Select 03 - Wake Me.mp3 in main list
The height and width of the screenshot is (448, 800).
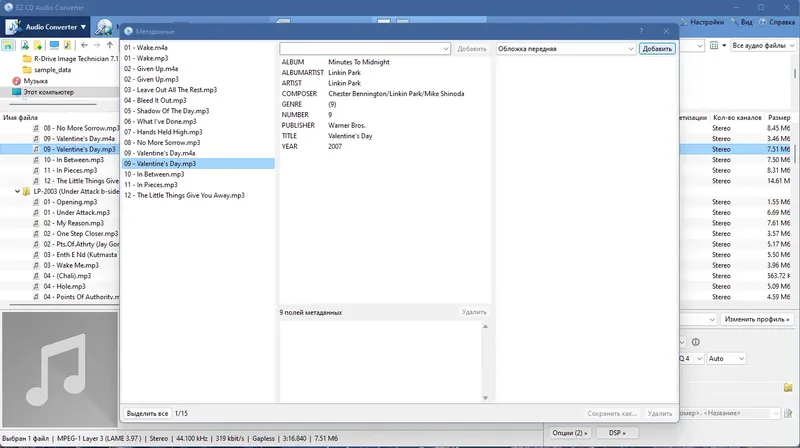pyautogui.click(x=71, y=265)
